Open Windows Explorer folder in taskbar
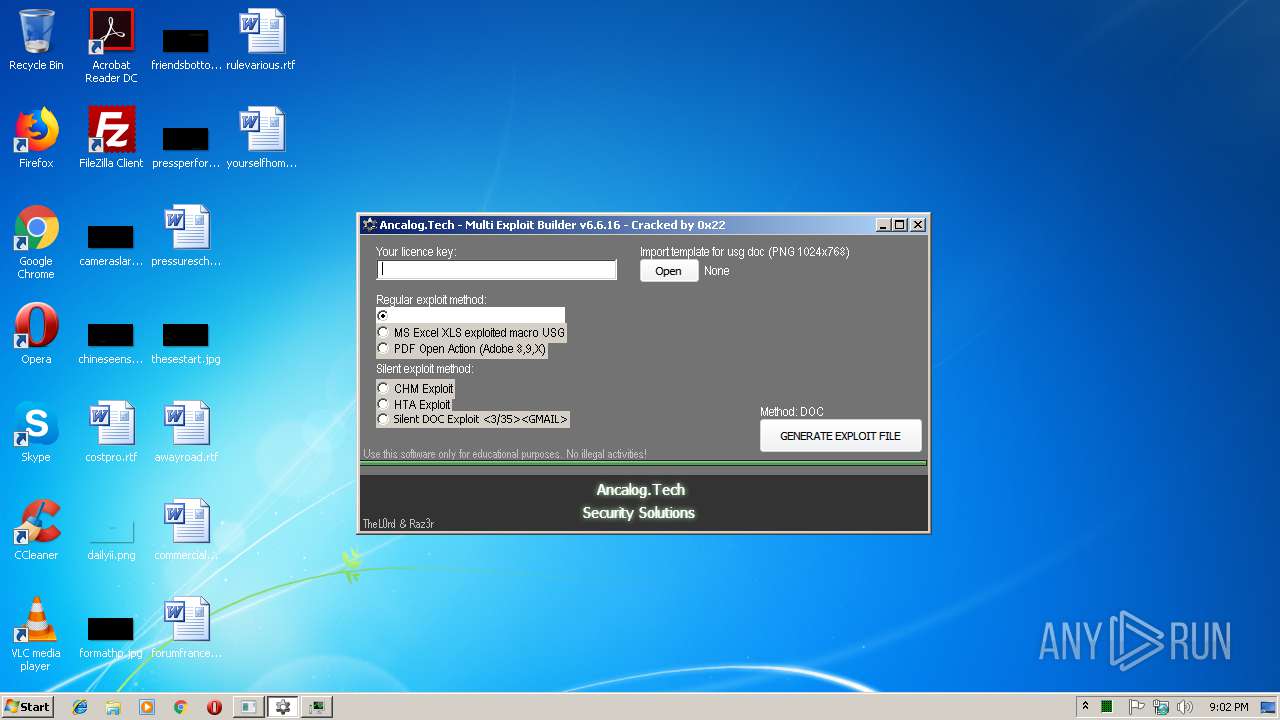Viewport: 1280px width, 720px height. pos(113,707)
